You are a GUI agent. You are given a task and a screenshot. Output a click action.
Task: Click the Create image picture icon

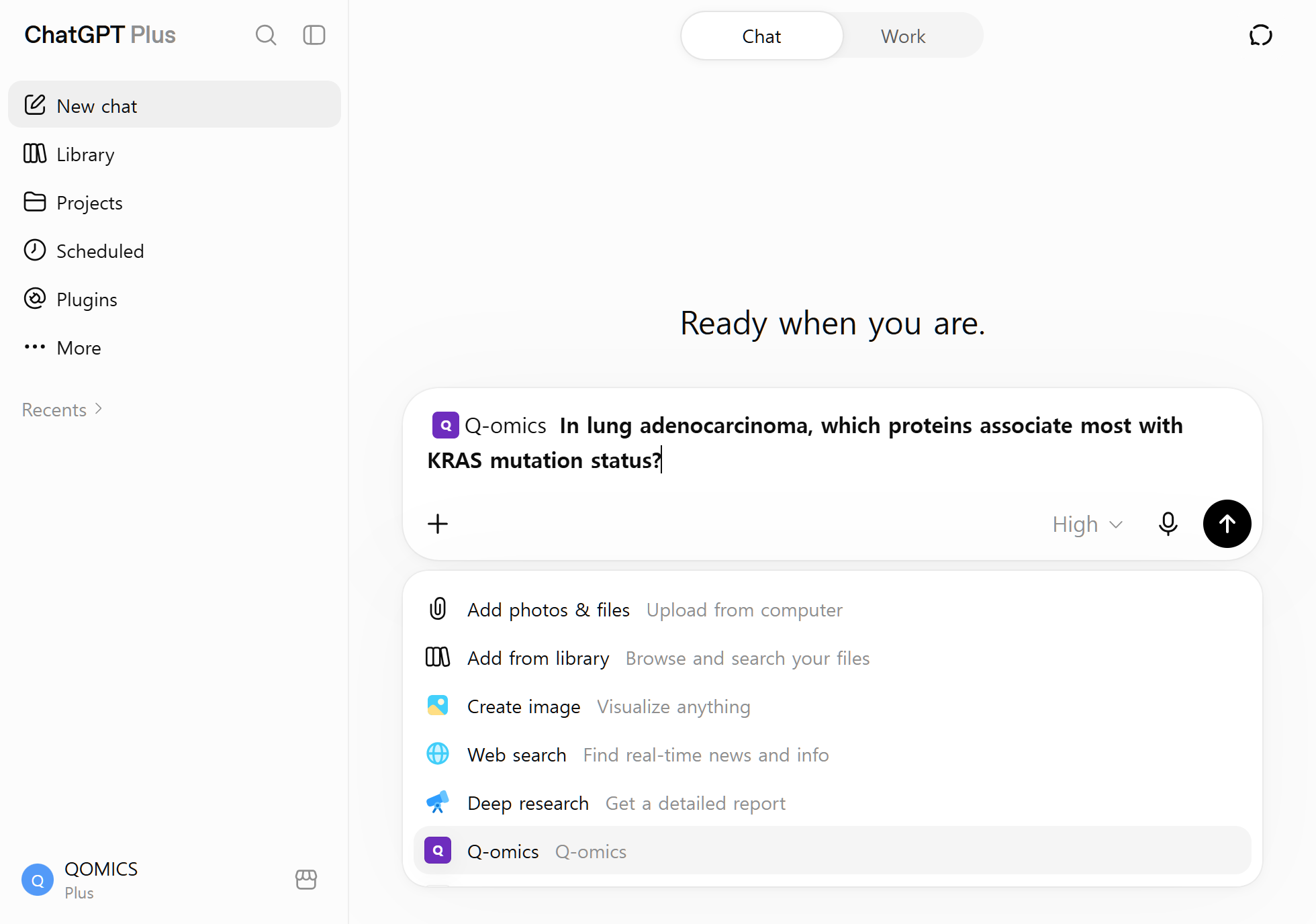click(x=438, y=705)
